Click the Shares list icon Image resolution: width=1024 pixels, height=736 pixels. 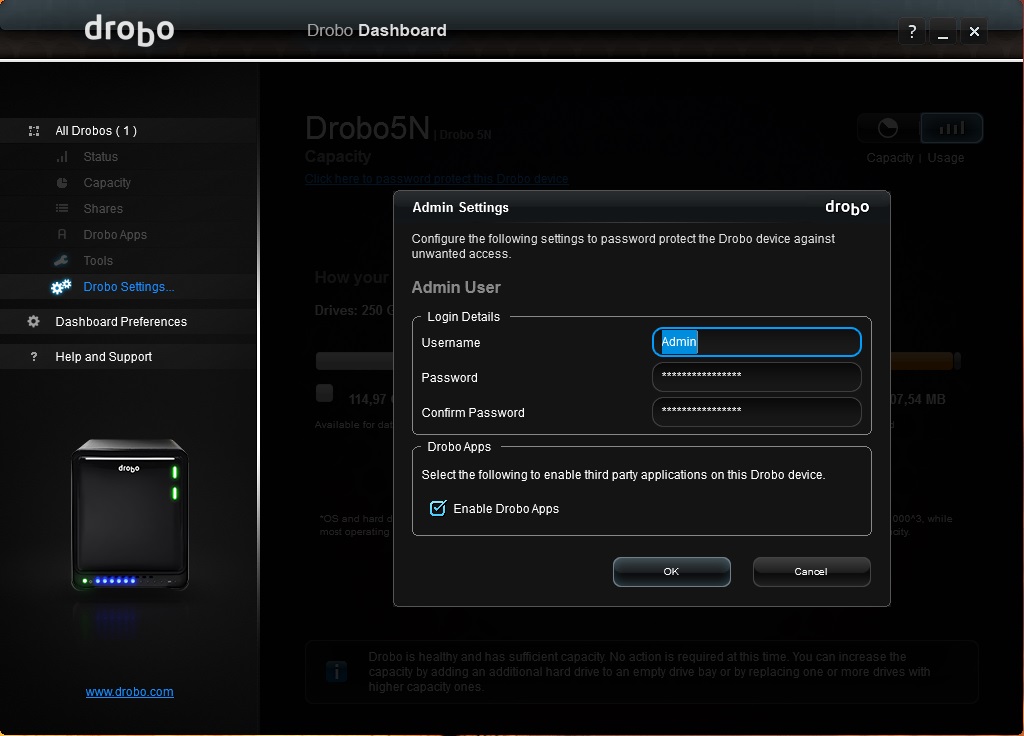pyautogui.click(x=62, y=208)
